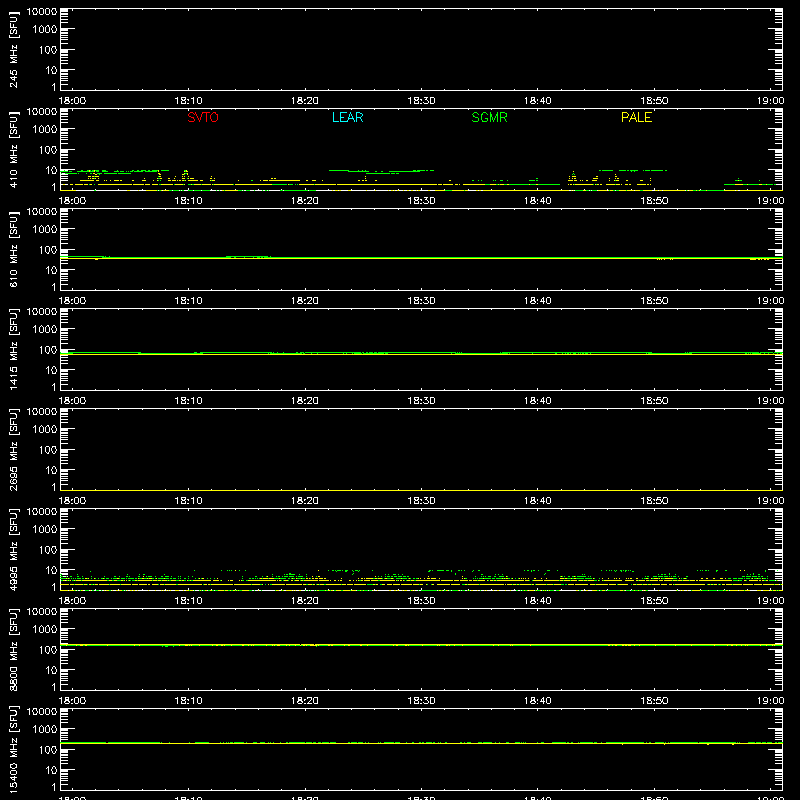Click the red SVTO station label
Screen dimensions: 800x800
(203, 117)
